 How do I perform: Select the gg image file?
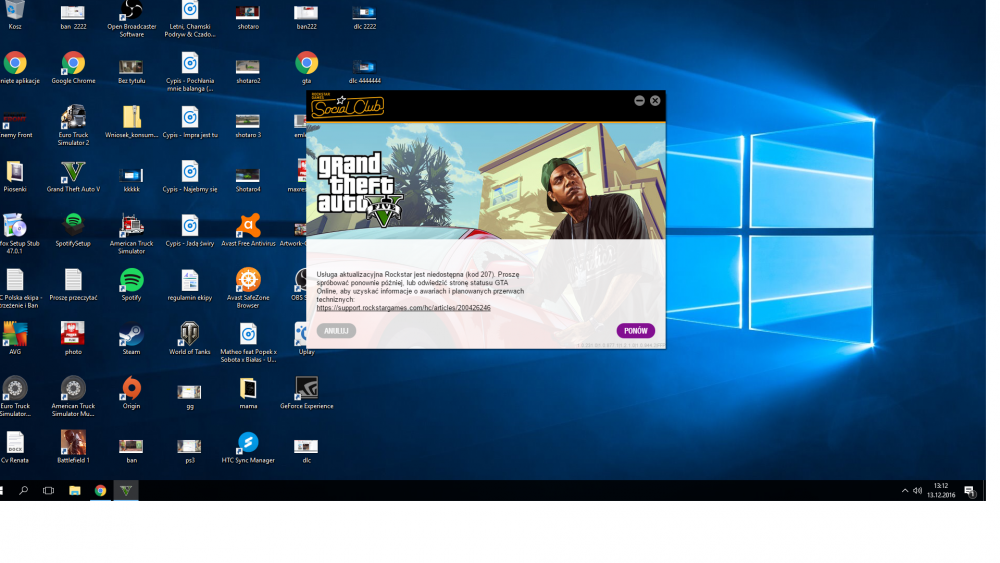point(189,395)
